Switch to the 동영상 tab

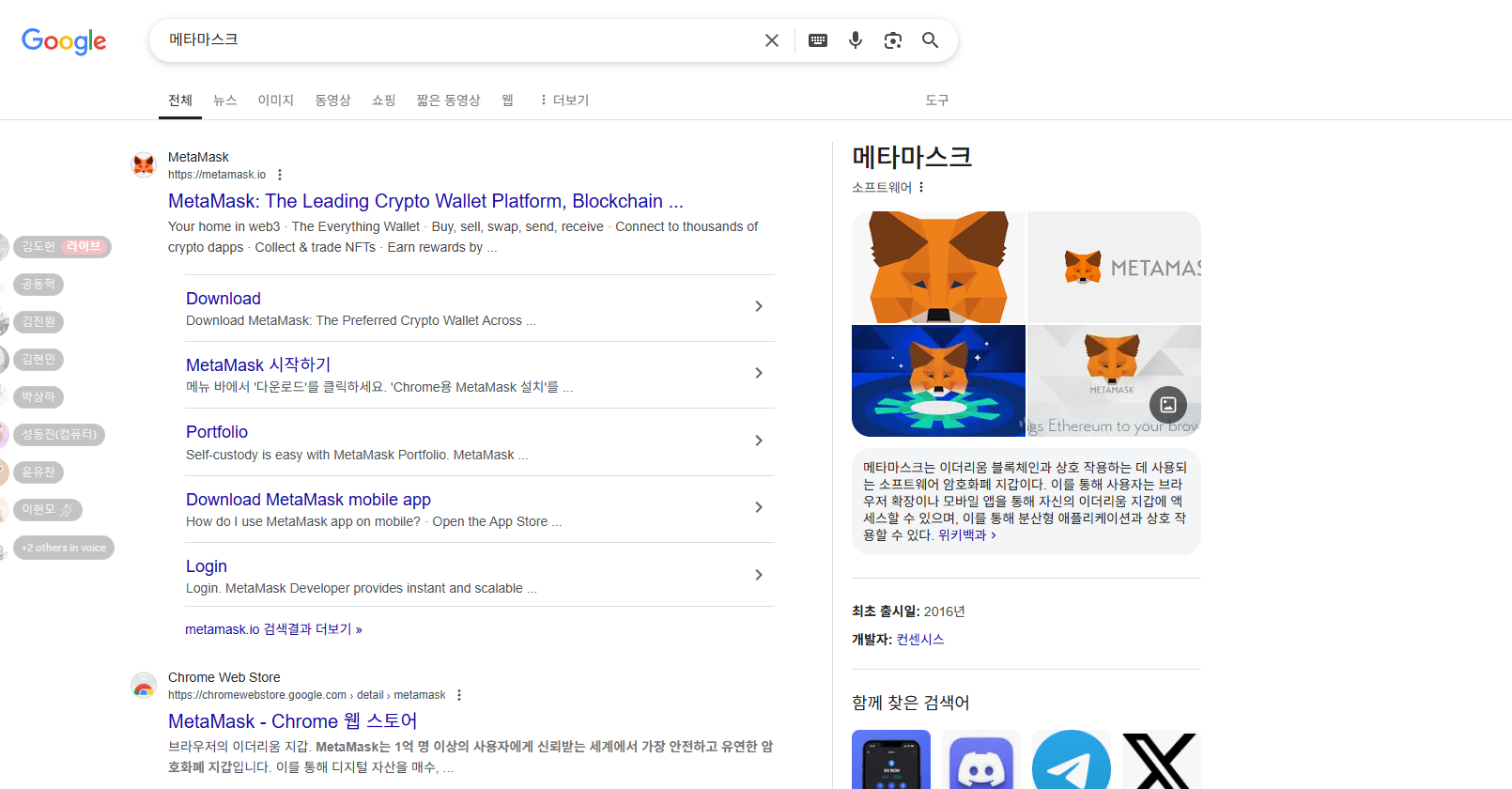click(x=332, y=100)
